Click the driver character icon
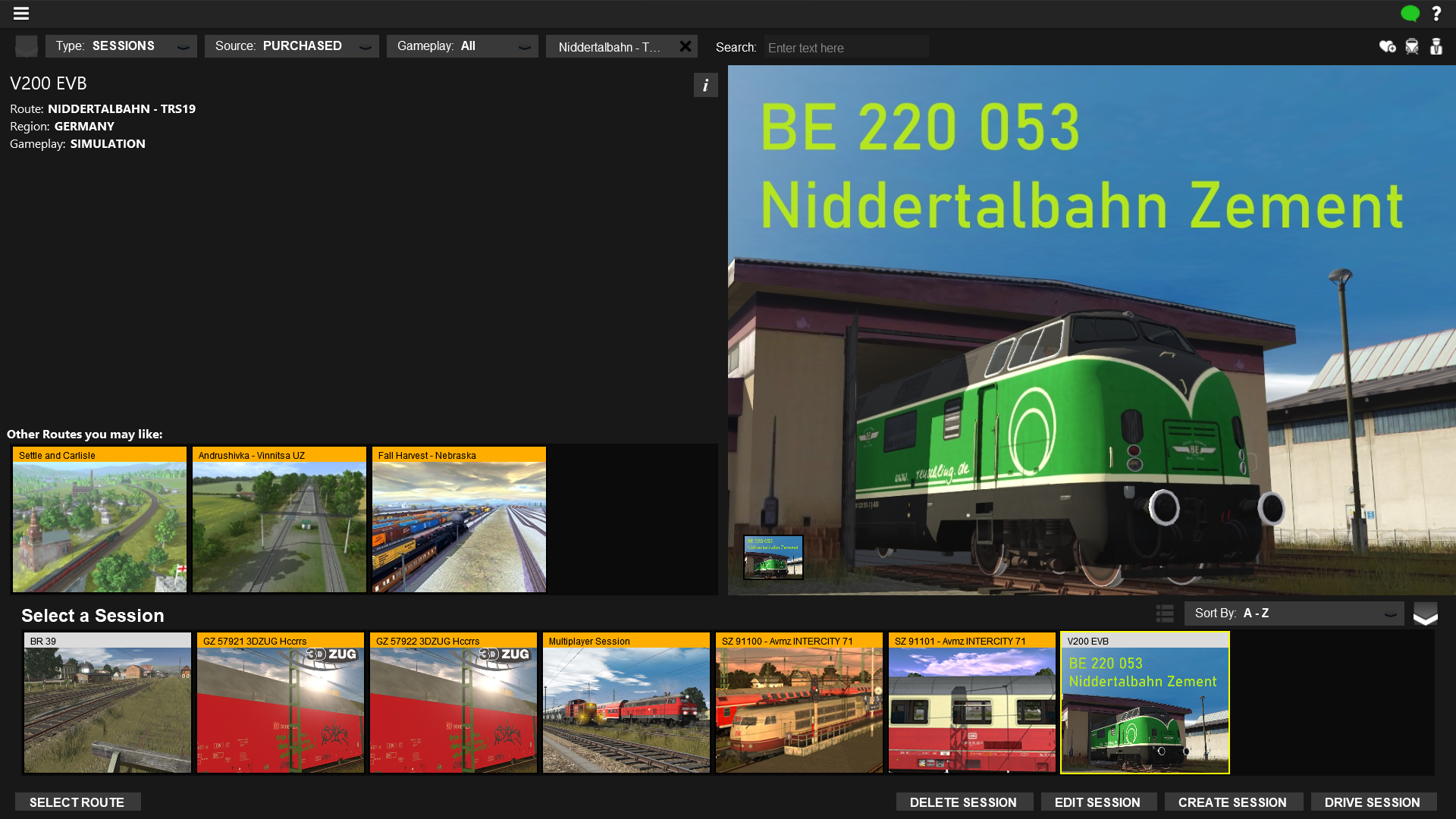 (x=1436, y=47)
